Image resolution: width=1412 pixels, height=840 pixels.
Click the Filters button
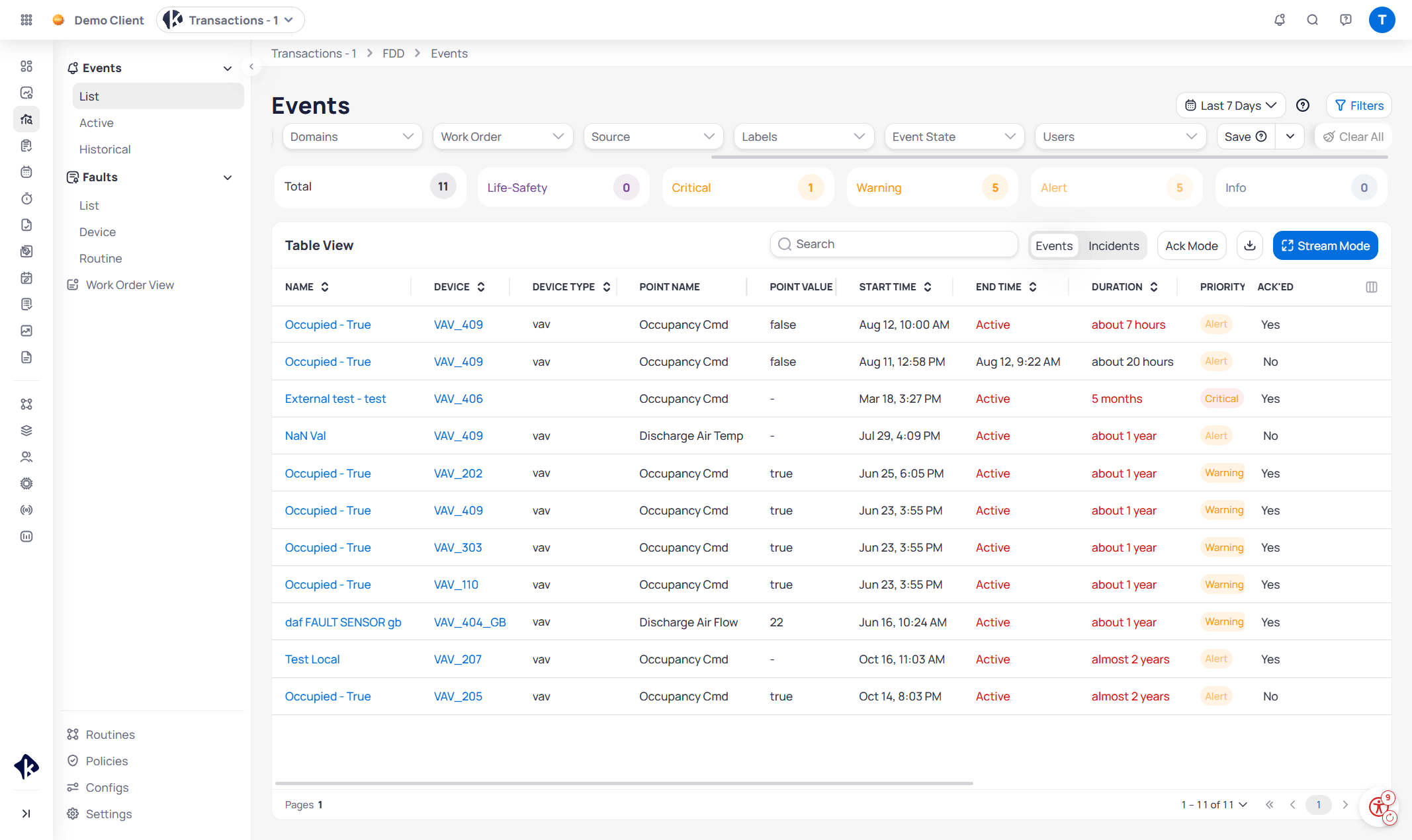(1359, 106)
